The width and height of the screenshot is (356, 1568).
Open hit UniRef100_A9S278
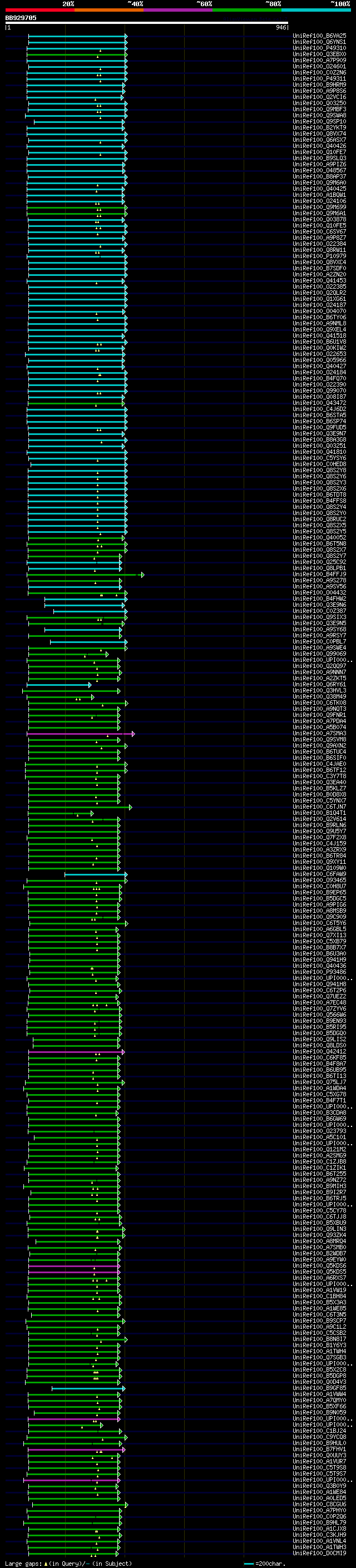click(x=319, y=580)
